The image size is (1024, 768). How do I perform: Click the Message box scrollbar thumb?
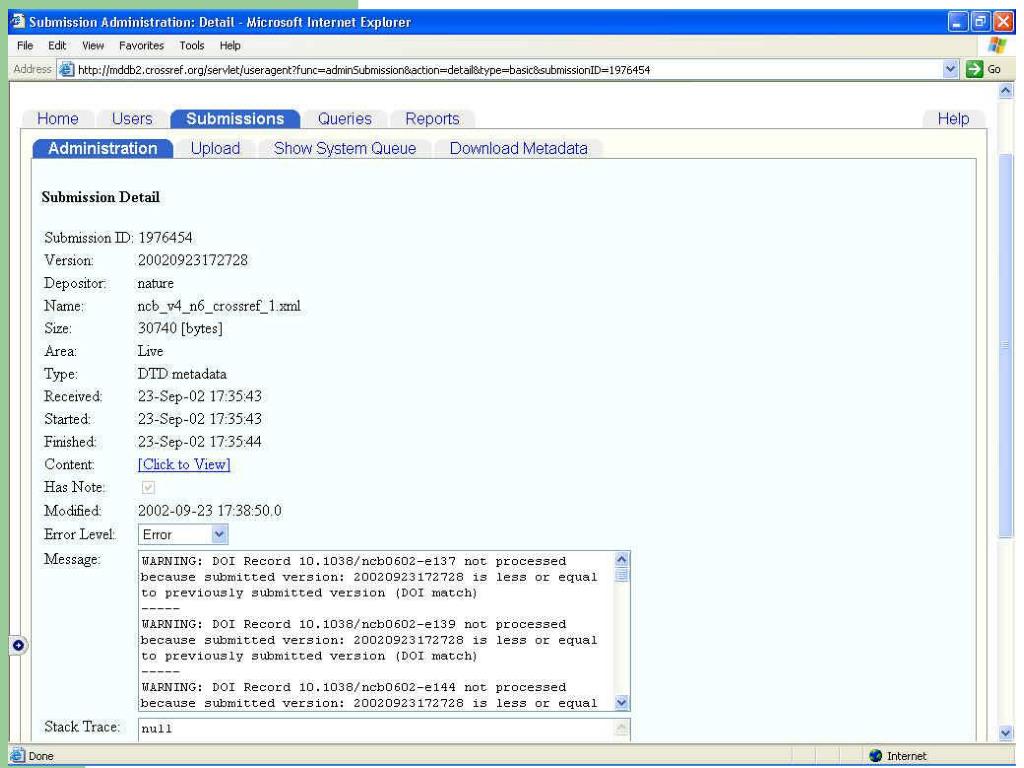622,575
